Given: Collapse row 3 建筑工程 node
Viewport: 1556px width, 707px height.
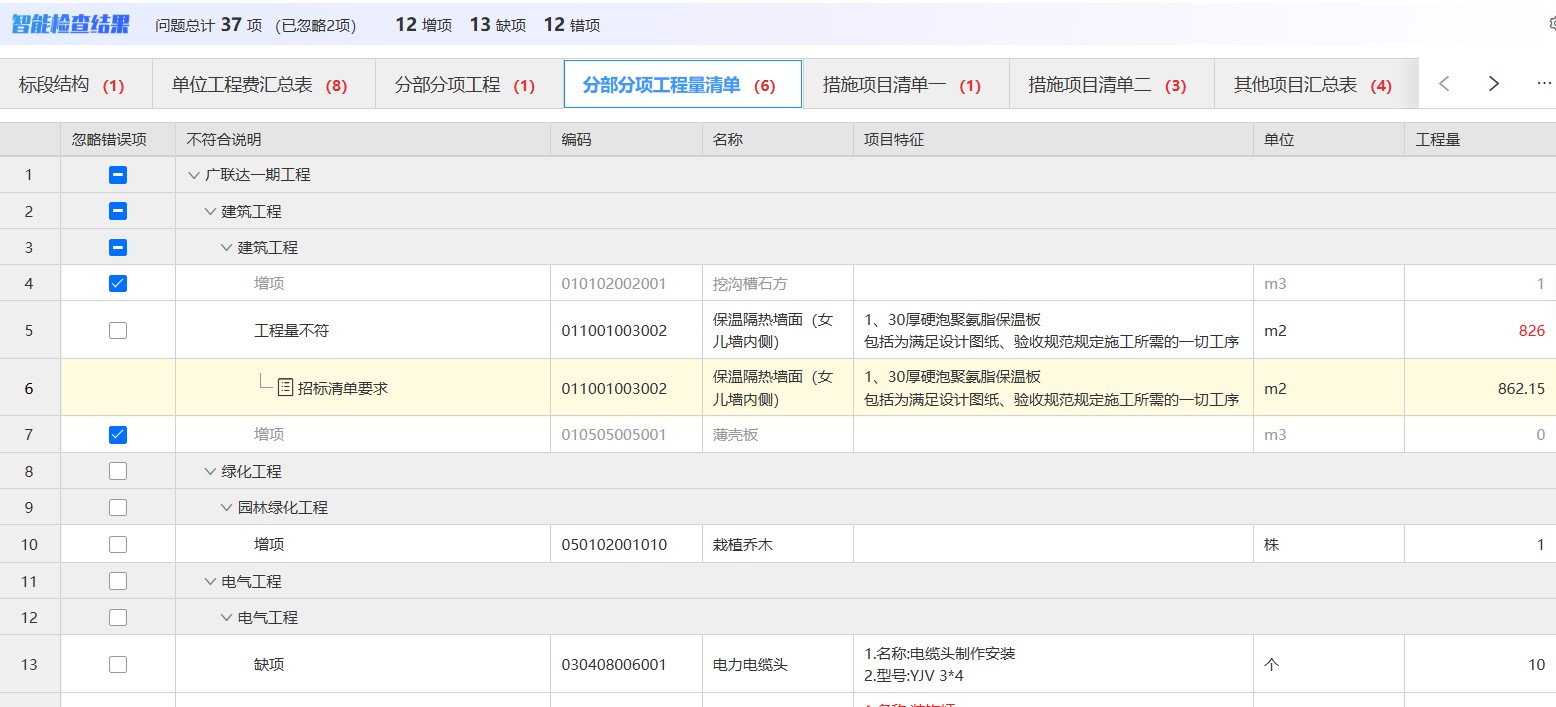Looking at the screenshot, I should click(x=226, y=247).
